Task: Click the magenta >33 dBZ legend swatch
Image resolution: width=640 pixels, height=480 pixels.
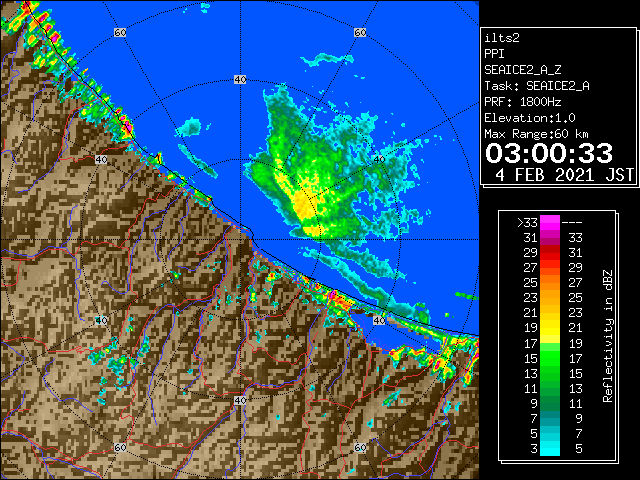Action: point(550,222)
